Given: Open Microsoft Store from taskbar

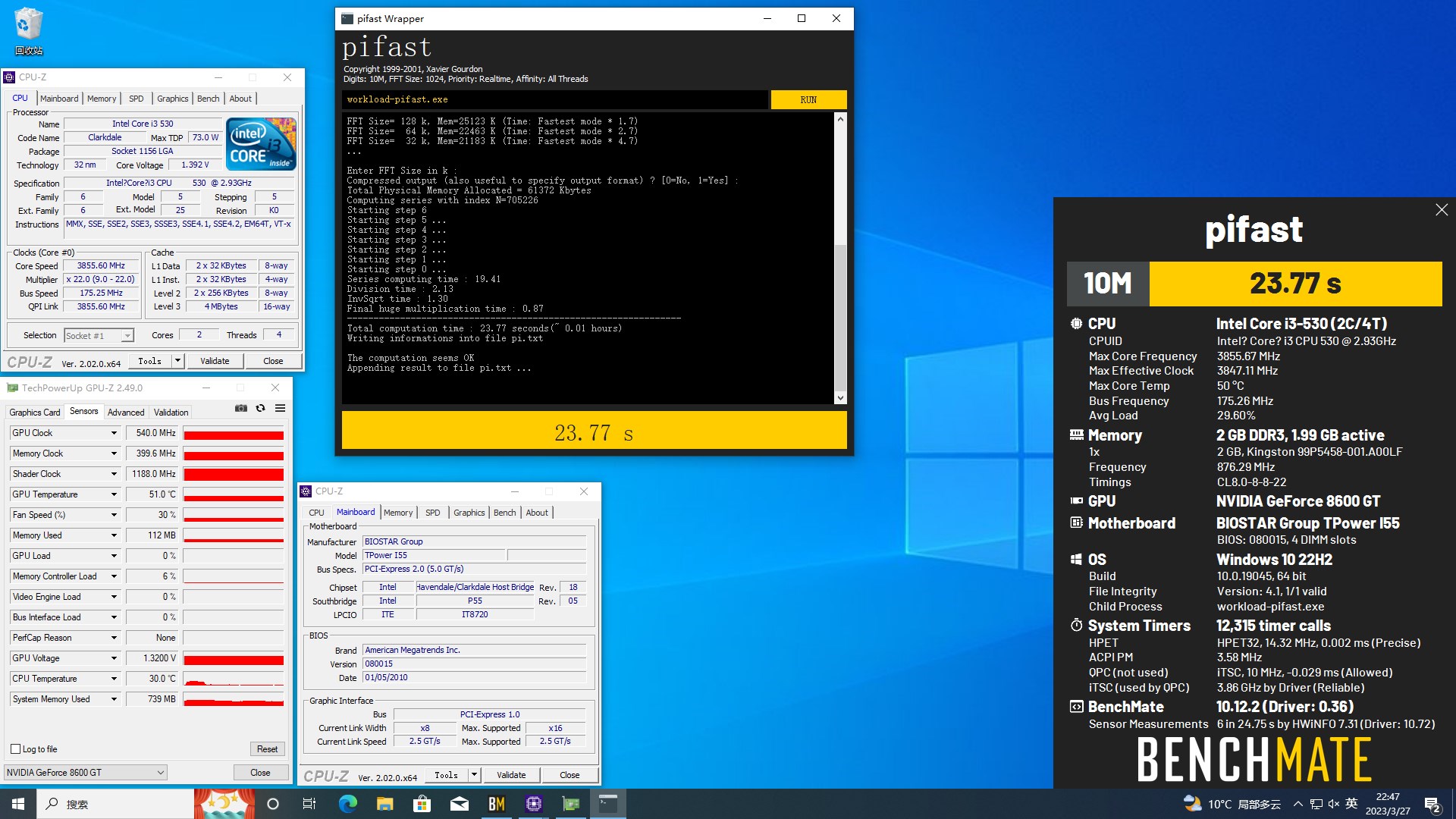Looking at the screenshot, I should click(x=422, y=804).
